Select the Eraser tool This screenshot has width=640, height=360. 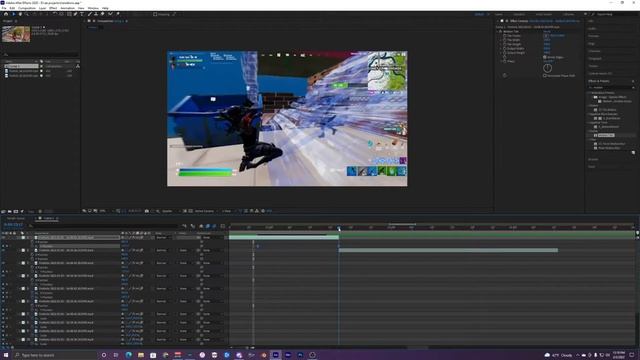click(x=102, y=14)
